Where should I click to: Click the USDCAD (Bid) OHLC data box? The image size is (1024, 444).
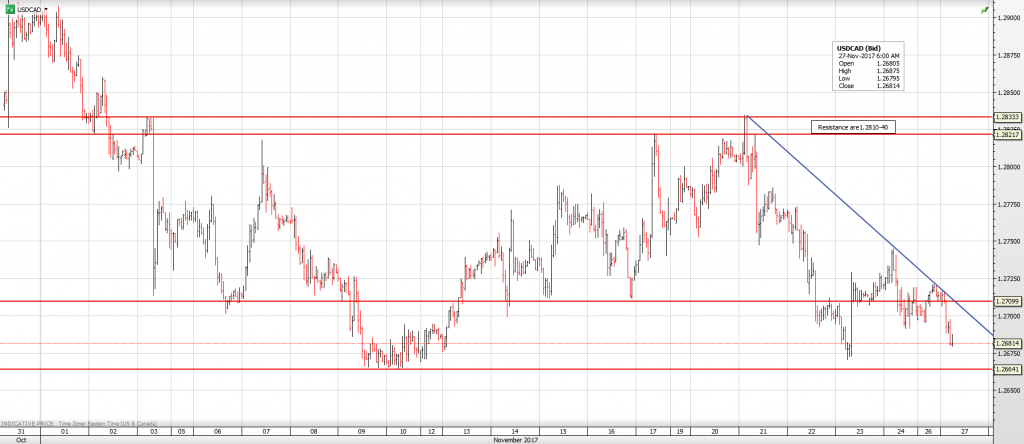[867, 66]
